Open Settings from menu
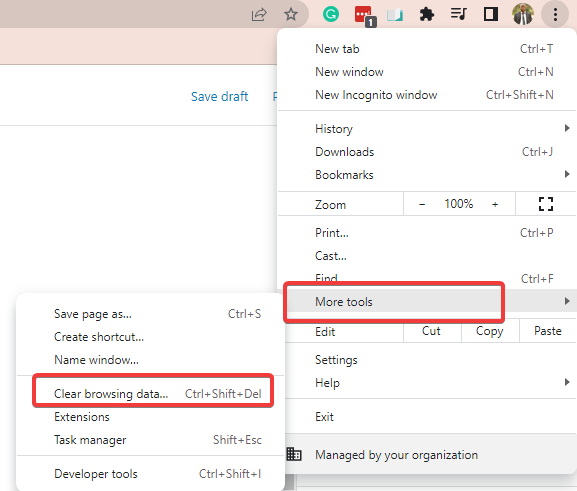The height and width of the screenshot is (491, 577). coord(427,360)
